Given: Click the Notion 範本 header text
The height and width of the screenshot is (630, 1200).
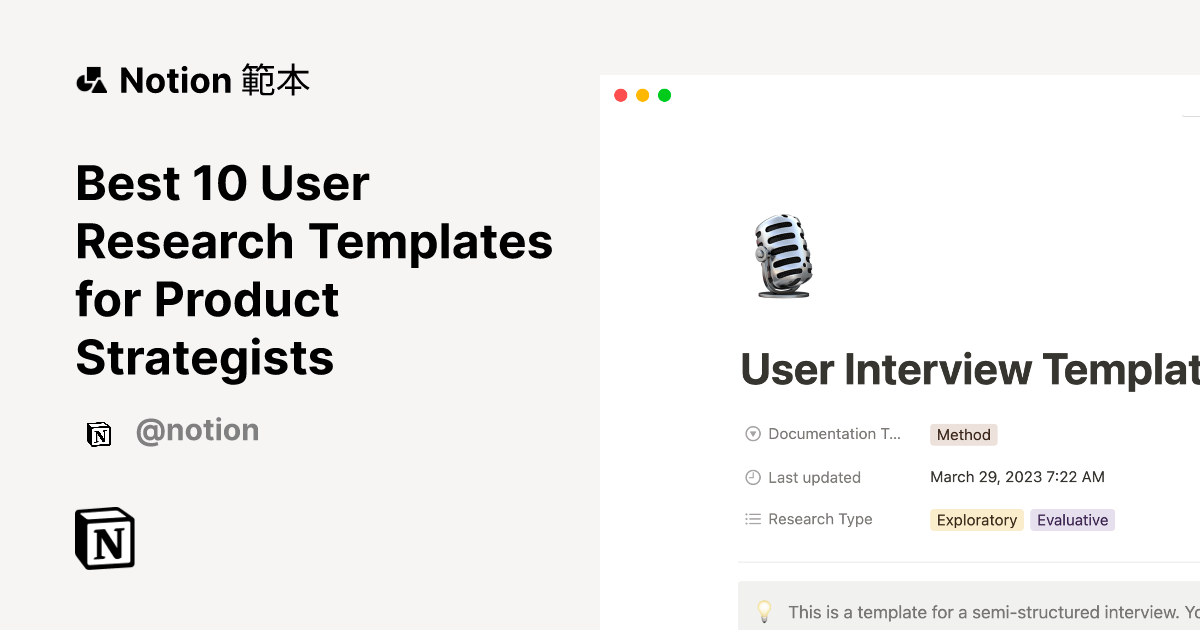Looking at the screenshot, I should coord(214,80).
